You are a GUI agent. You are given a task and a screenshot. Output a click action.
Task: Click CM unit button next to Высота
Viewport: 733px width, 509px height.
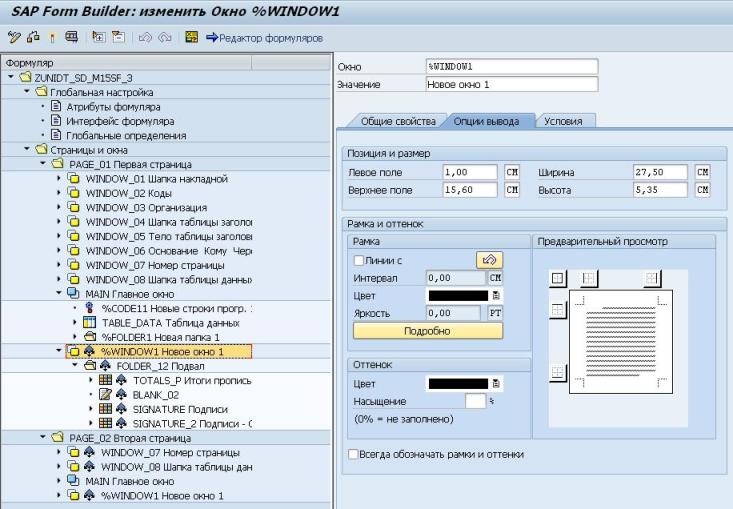(702, 190)
